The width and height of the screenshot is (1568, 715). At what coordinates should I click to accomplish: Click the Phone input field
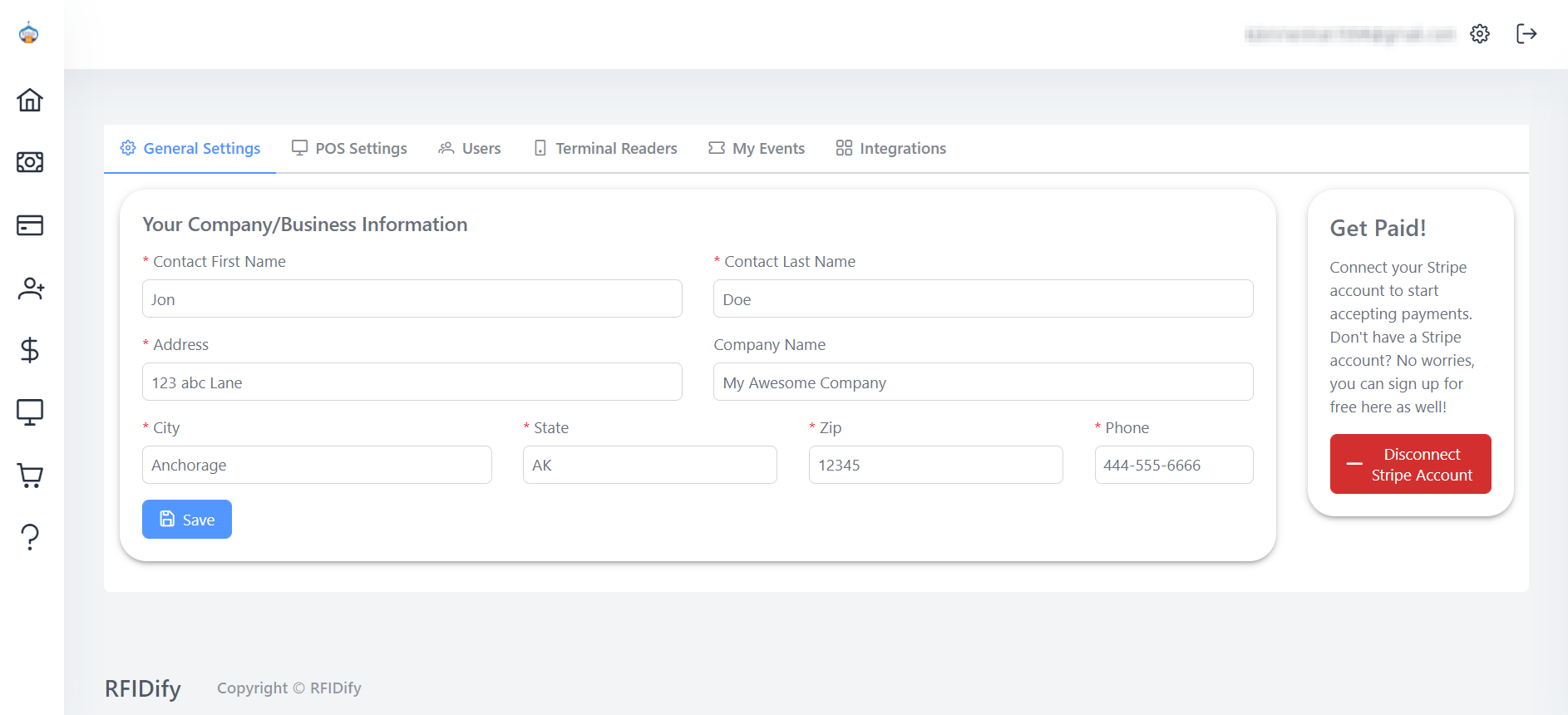point(1174,465)
